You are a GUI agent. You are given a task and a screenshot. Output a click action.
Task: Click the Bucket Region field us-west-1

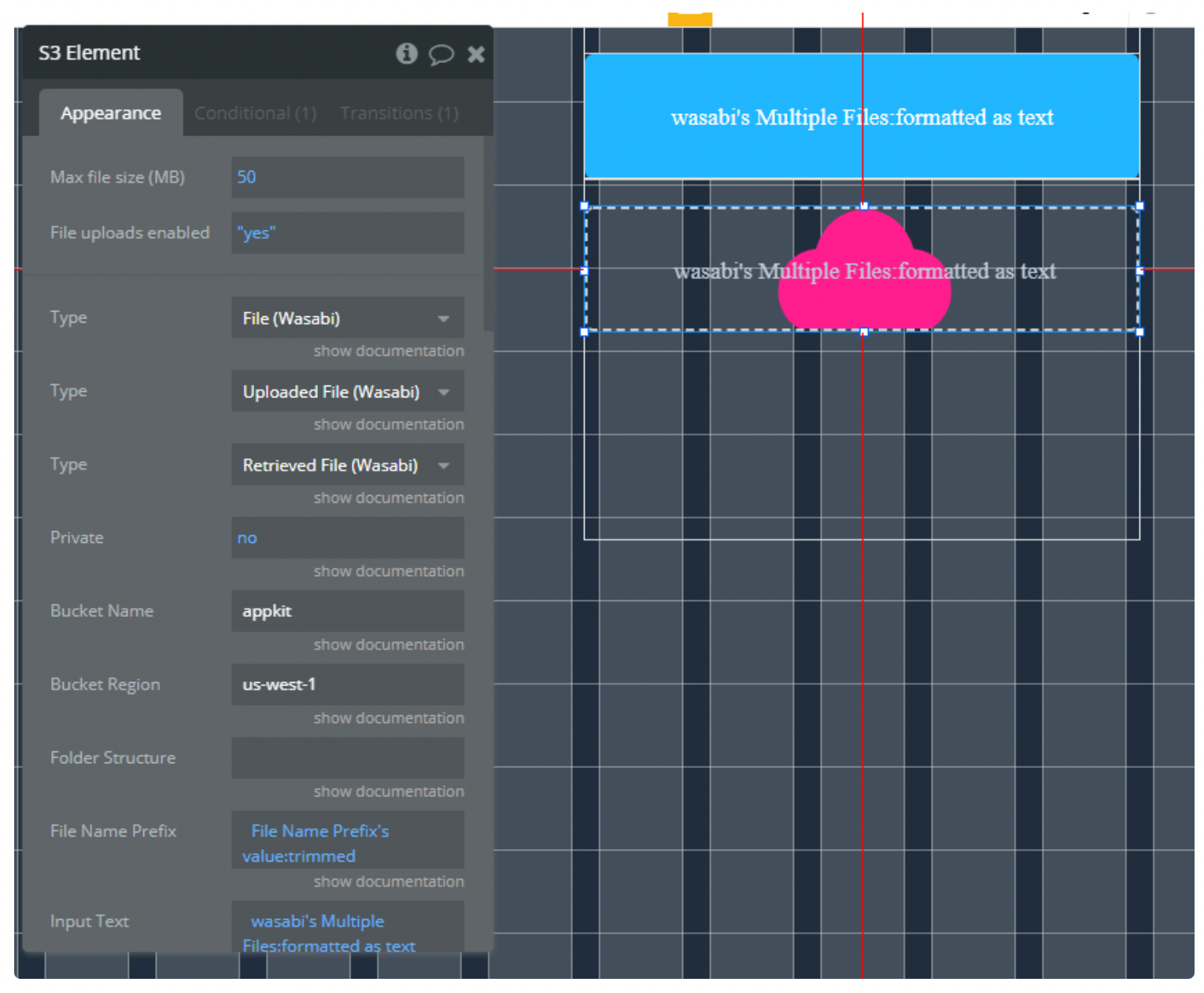point(347,685)
